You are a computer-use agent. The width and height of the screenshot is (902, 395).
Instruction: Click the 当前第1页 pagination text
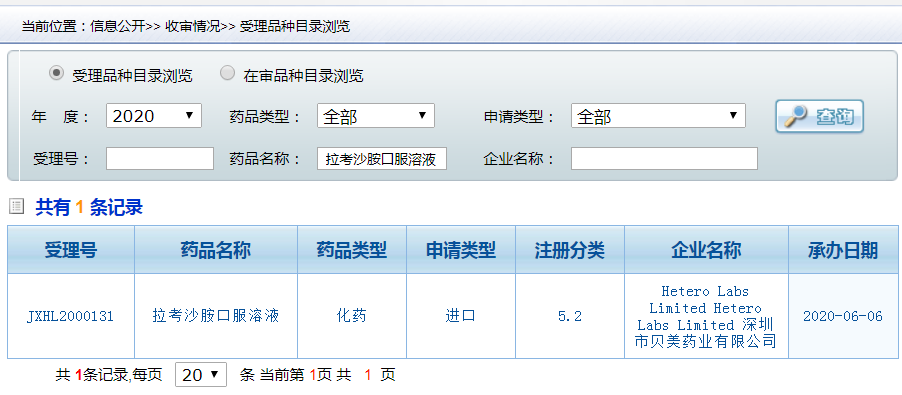click(x=296, y=375)
